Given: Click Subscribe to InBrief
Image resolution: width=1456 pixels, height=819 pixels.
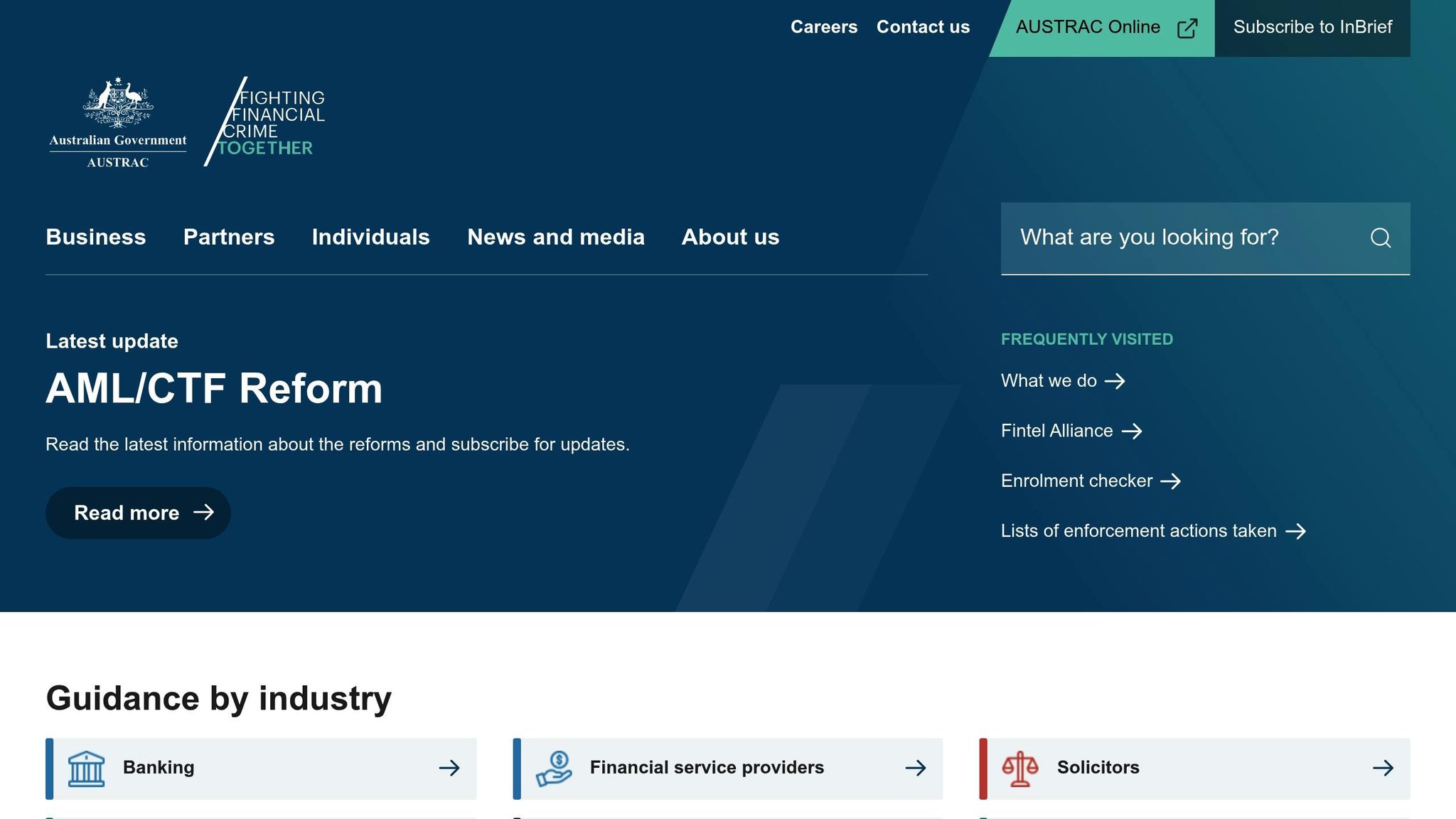Looking at the screenshot, I should pyautogui.click(x=1312, y=28).
